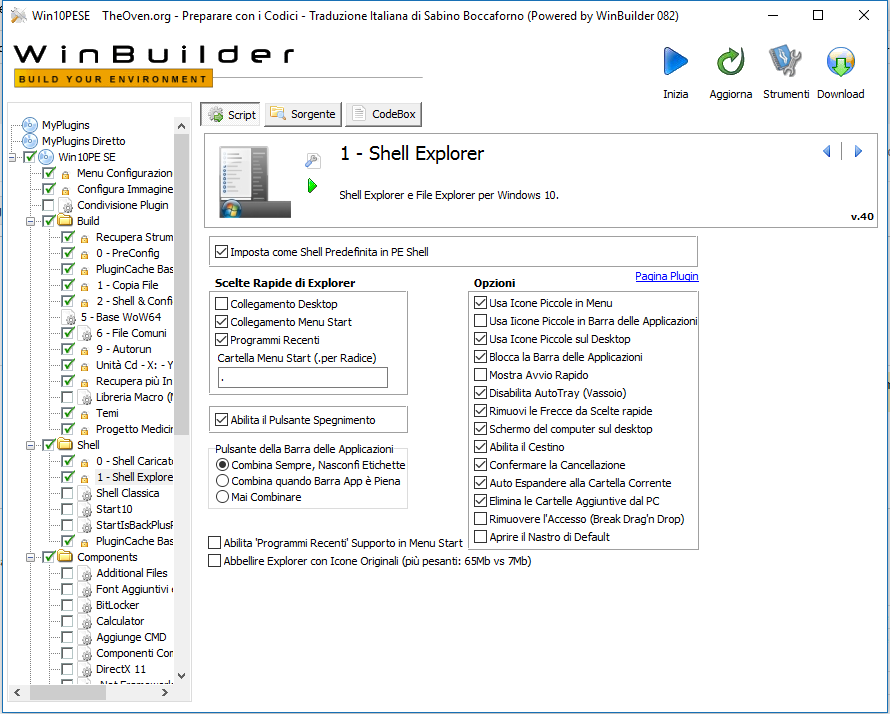The width and height of the screenshot is (890, 714).
Task: Toggle Programmi Recenti checkbox
Action: pos(221,340)
